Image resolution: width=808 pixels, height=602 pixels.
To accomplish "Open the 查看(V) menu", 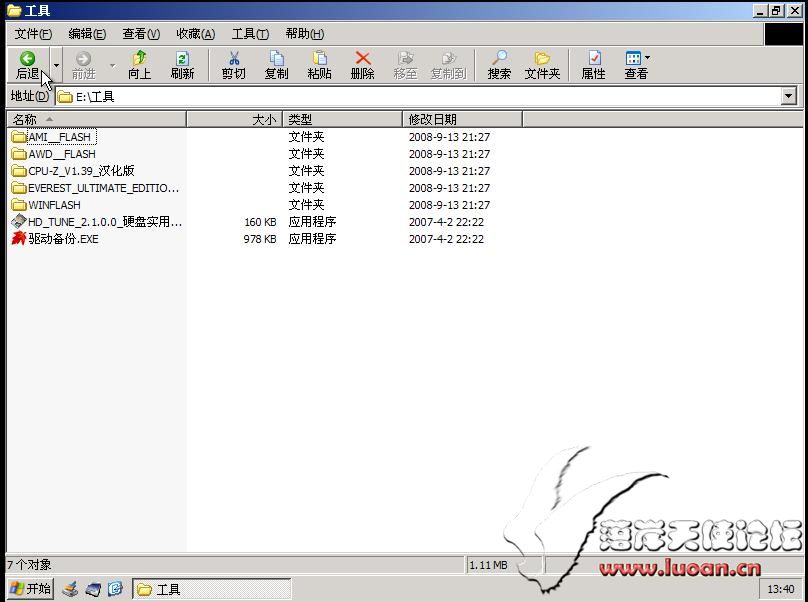I will [x=141, y=34].
